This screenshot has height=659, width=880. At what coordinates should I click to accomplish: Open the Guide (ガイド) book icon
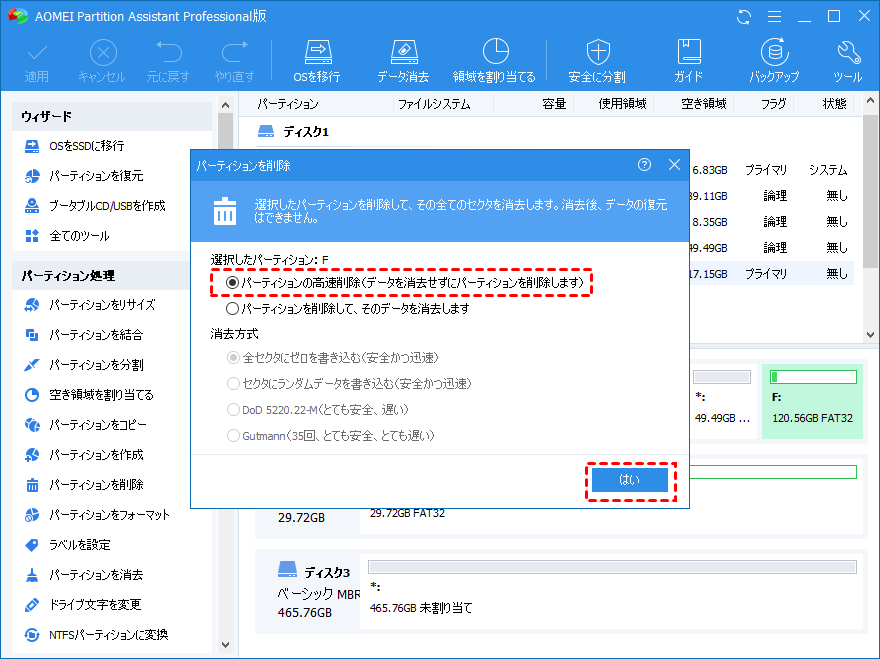689,61
